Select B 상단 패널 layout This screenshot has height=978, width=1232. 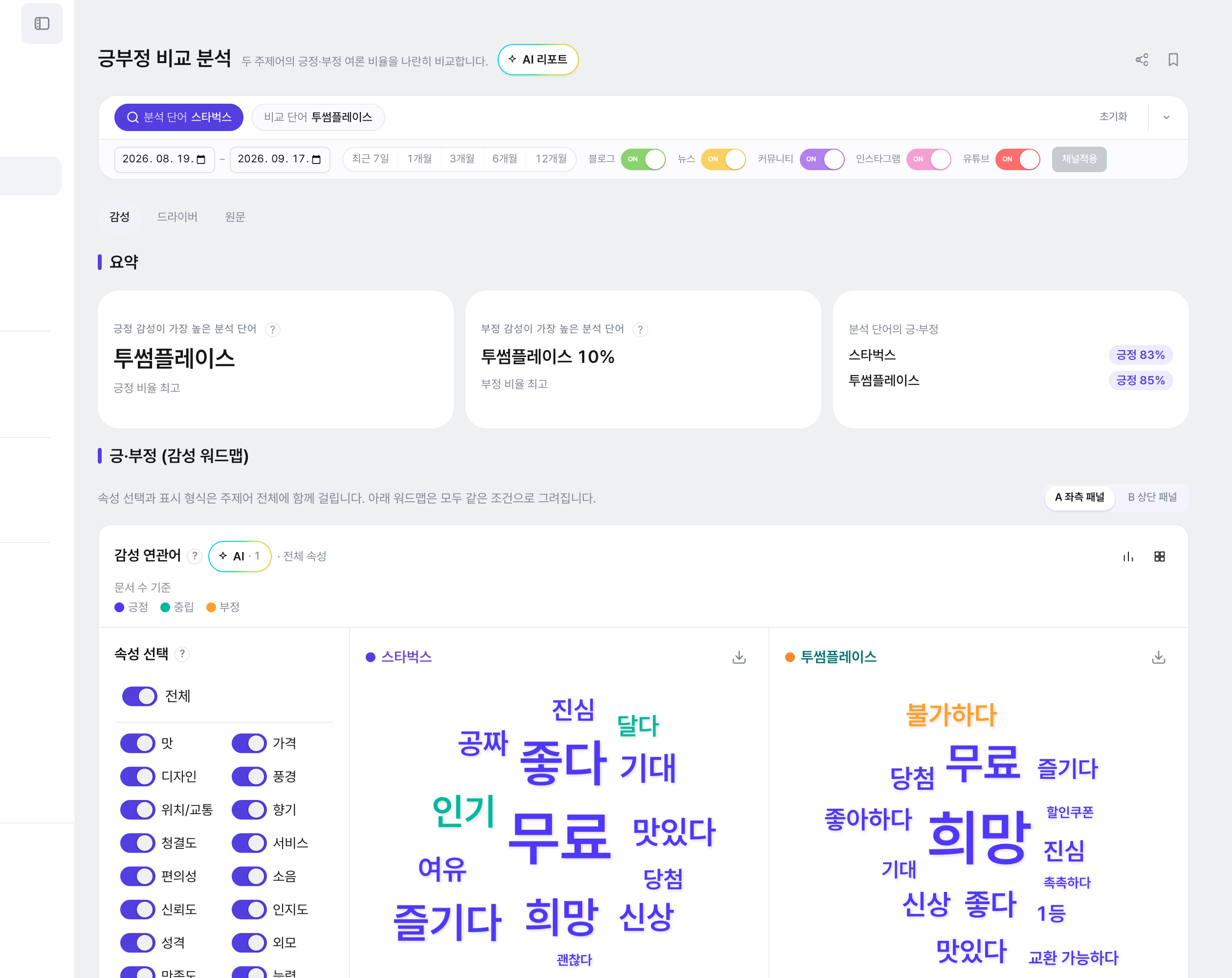point(1152,497)
